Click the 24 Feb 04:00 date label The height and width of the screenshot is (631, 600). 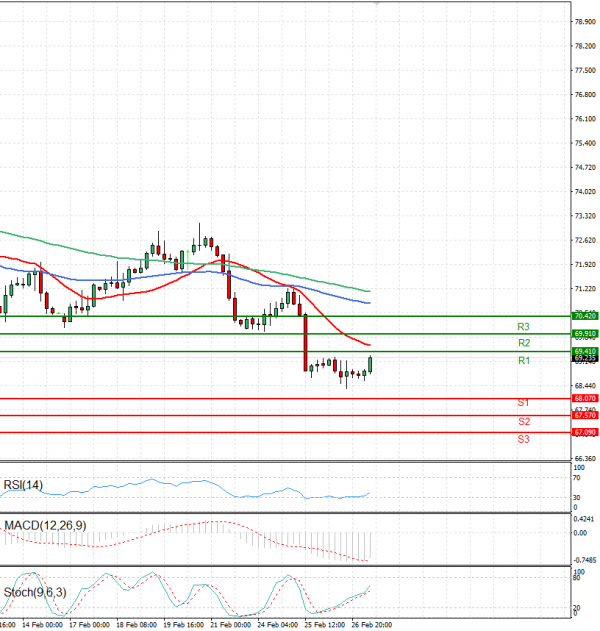coord(278,625)
